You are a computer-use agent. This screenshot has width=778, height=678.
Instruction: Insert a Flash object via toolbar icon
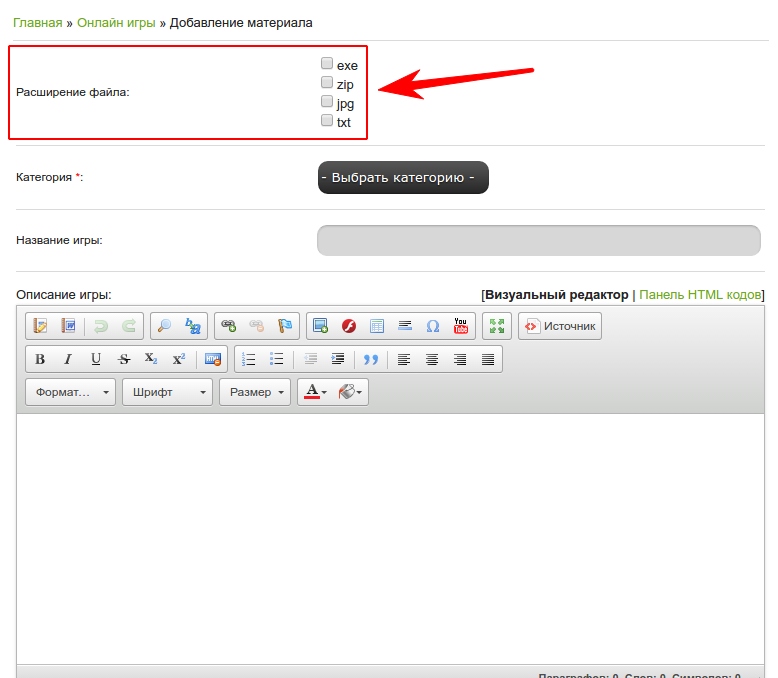click(x=349, y=326)
